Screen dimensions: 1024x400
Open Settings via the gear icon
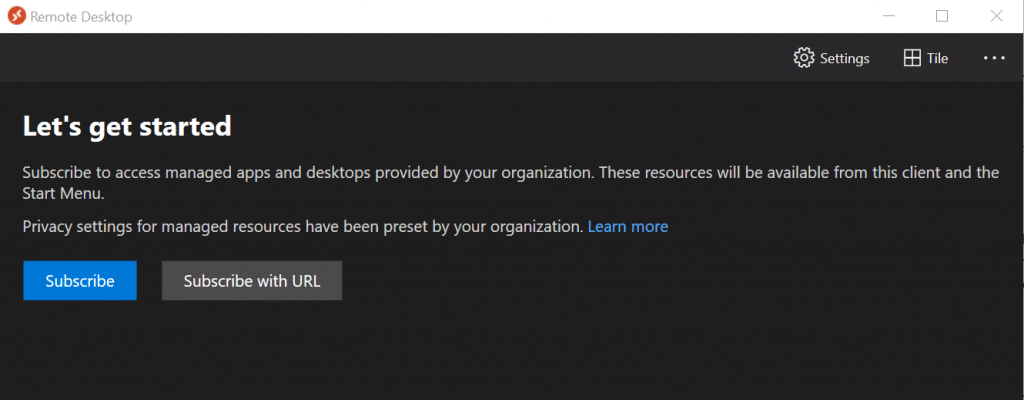click(803, 58)
